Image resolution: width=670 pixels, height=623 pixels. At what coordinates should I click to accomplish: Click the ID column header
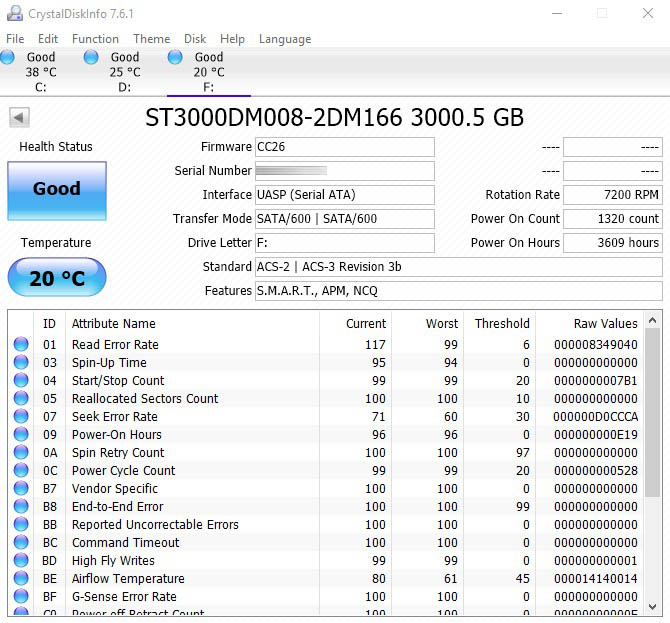pos(50,323)
